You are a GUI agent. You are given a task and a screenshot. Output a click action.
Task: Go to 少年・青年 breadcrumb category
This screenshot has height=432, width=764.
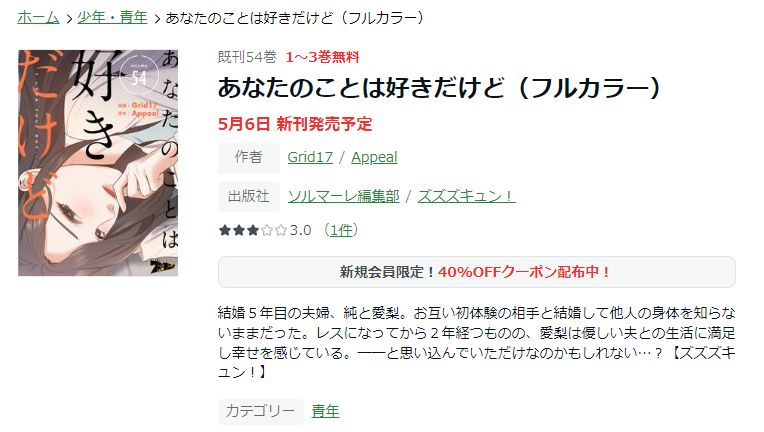[112, 18]
